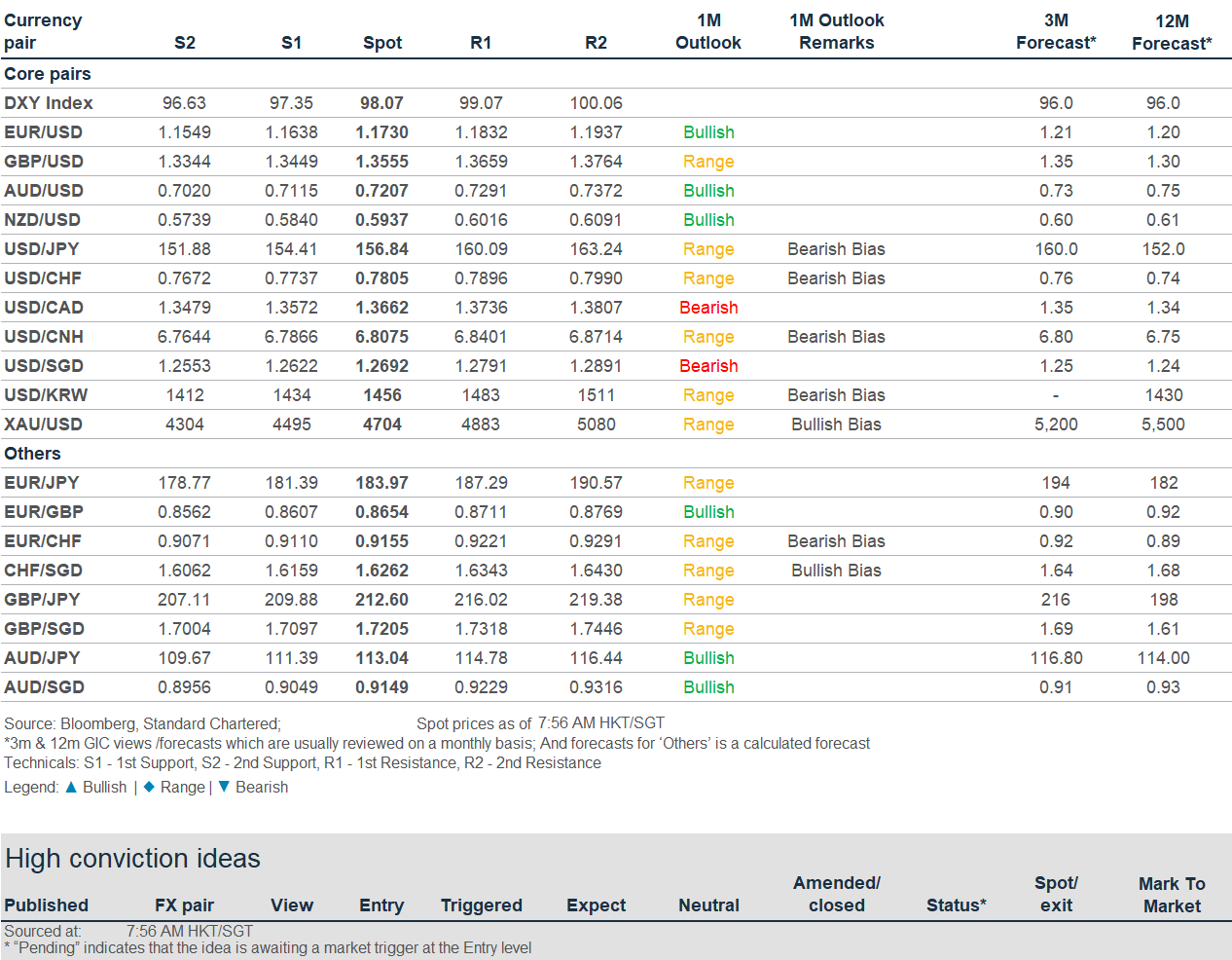This screenshot has height=960, width=1232.
Task: Select the USD/KRW 12M forecast 1430
Action: pyautogui.click(x=1164, y=395)
